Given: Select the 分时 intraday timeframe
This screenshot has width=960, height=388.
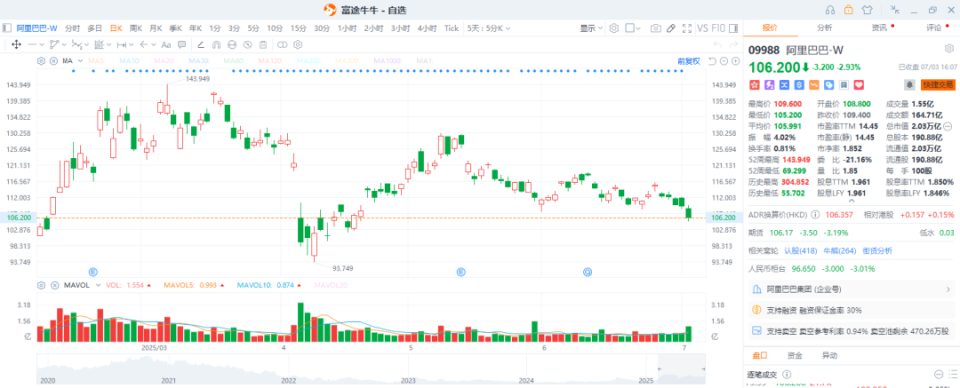Looking at the screenshot, I should click(x=72, y=28).
